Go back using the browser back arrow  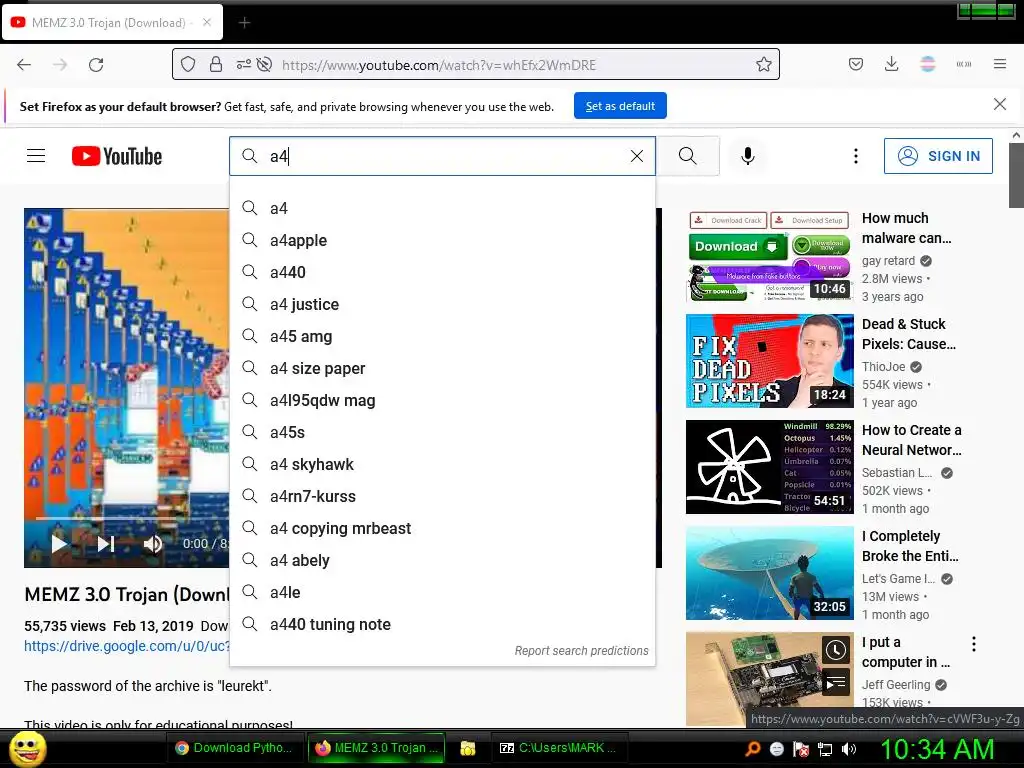click(24, 65)
